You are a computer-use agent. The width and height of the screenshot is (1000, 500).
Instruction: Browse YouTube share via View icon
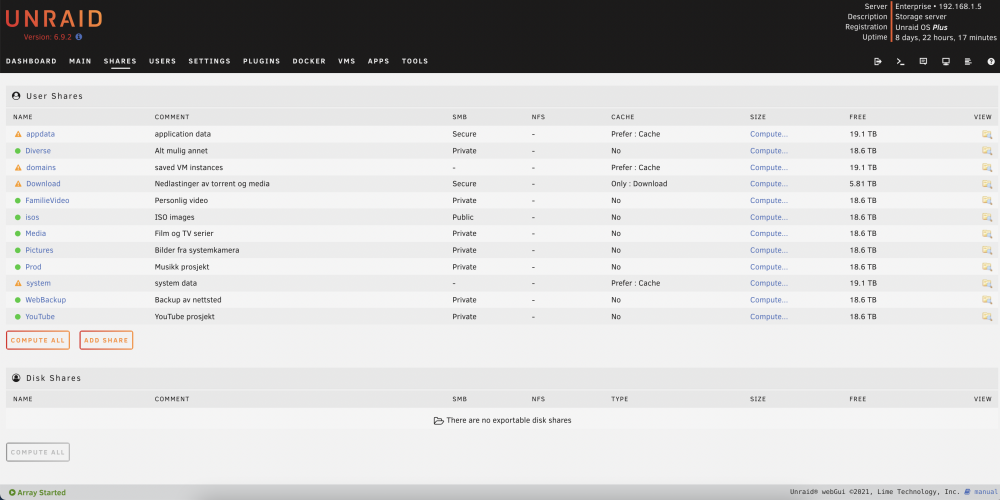click(987, 316)
